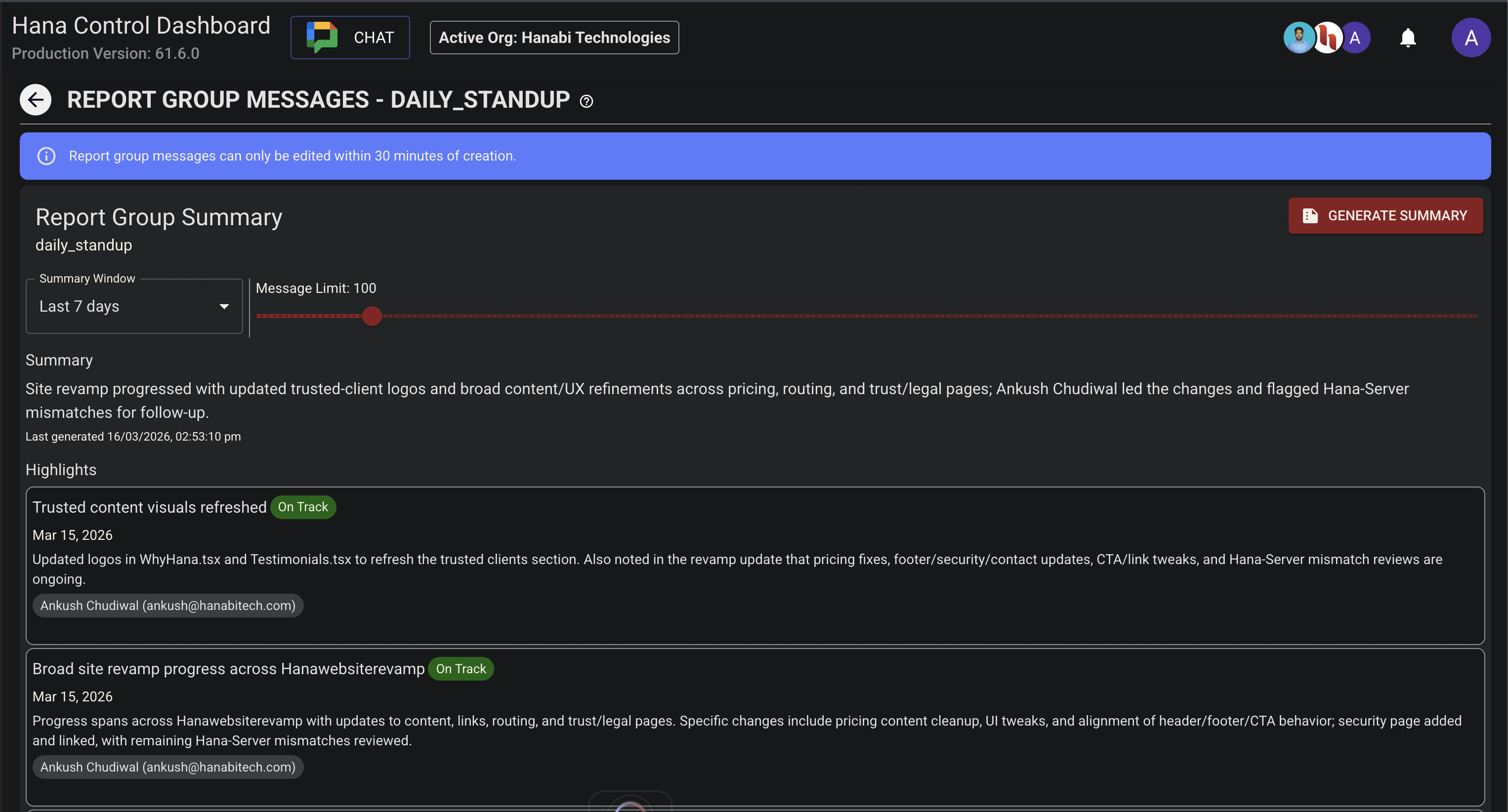Go back using the back arrow icon
The image size is (1508, 812).
35,99
